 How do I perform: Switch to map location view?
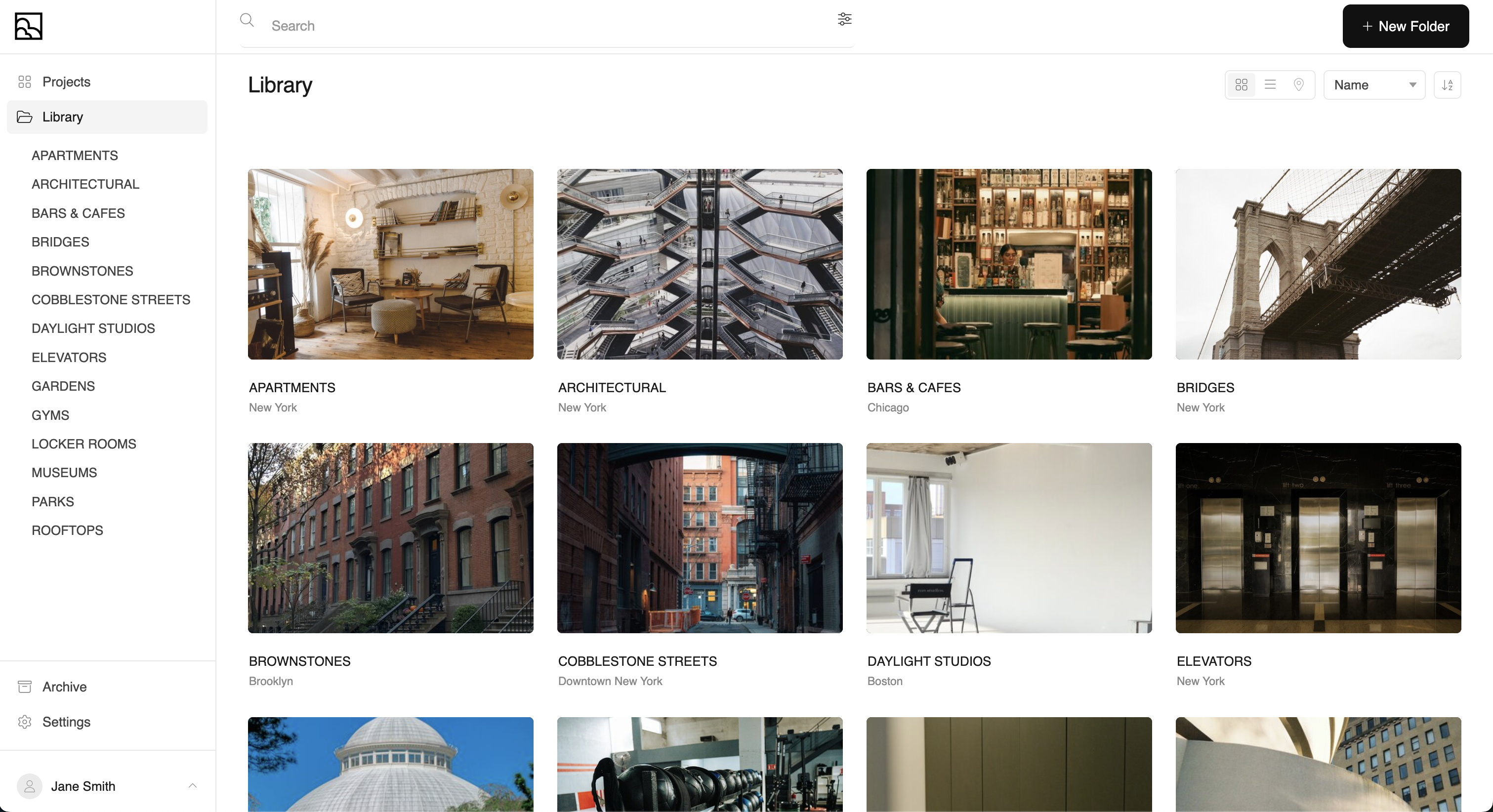coord(1299,85)
